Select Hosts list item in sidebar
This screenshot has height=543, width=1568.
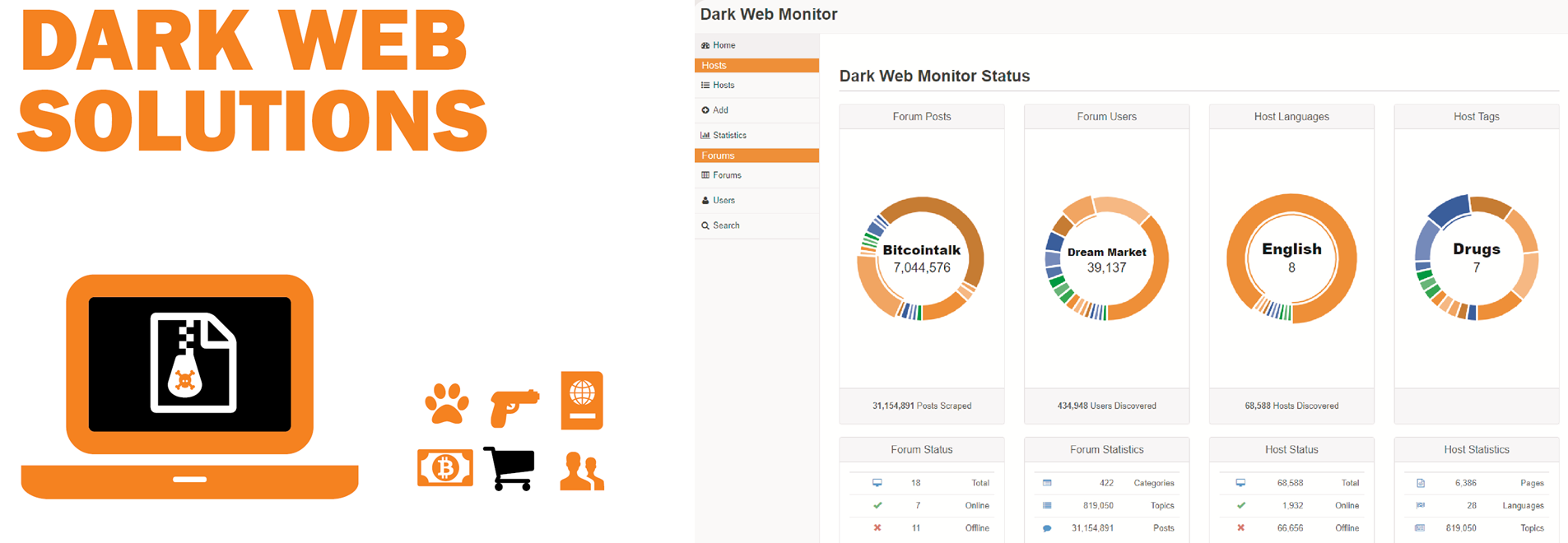tap(724, 86)
